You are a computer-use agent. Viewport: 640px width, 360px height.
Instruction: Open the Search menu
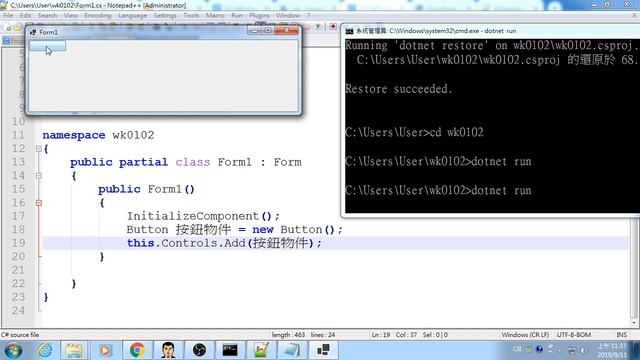[x=47, y=15]
